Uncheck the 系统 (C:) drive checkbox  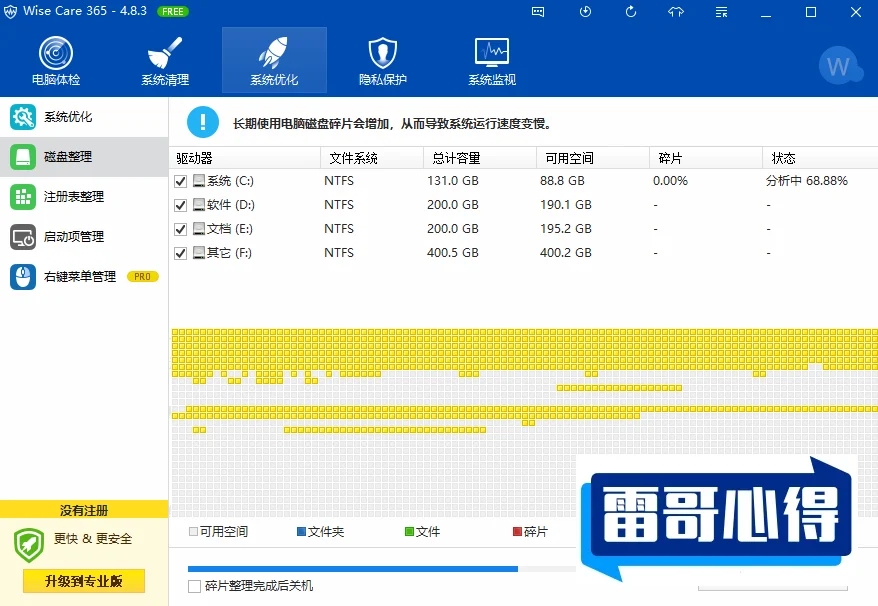(x=180, y=181)
